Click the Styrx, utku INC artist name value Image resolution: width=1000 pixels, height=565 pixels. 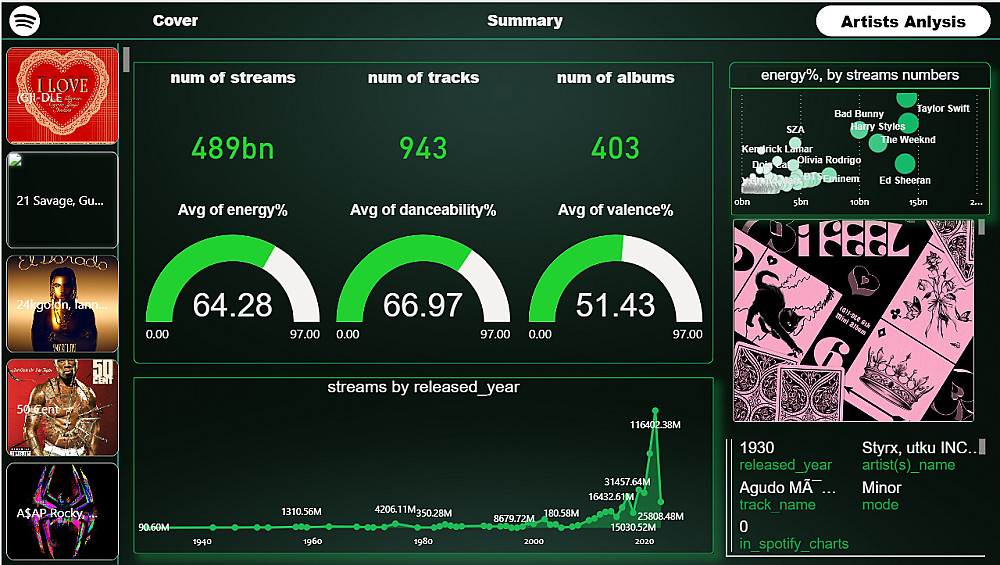(x=919, y=448)
